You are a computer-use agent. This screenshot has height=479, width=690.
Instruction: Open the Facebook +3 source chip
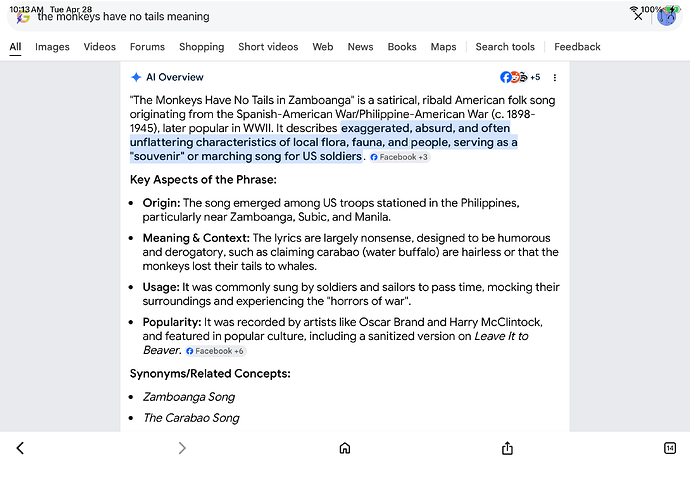point(399,157)
